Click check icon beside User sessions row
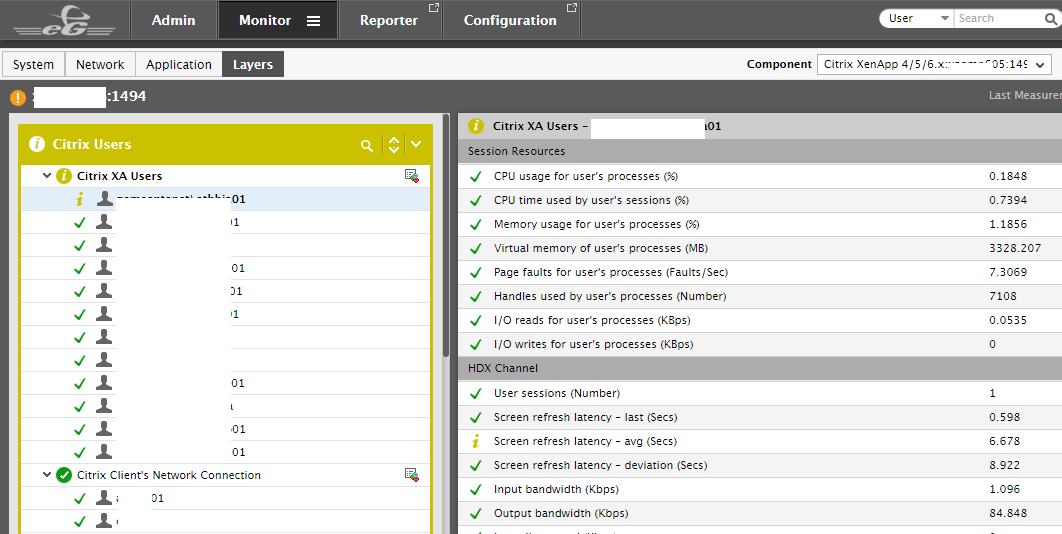Viewport: 1062px width, 534px height. [x=476, y=393]
